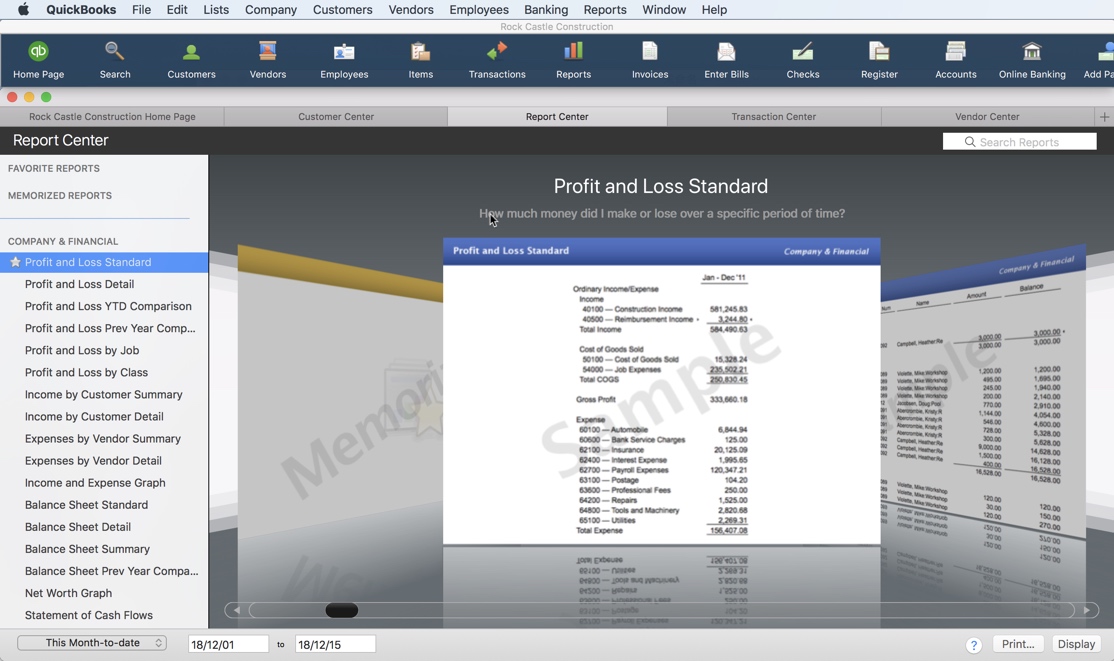Screen dimensions: 1114x661
Task: Click the Enter Bills icon
Action: click(725, 58)
